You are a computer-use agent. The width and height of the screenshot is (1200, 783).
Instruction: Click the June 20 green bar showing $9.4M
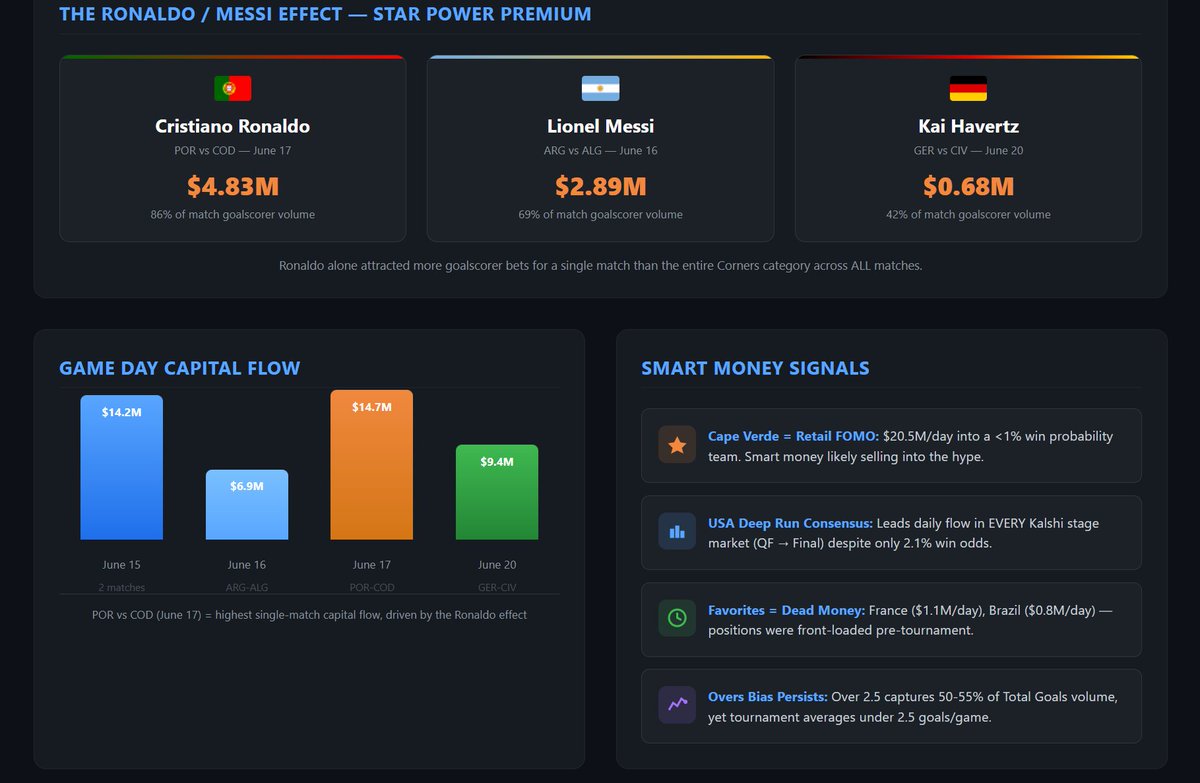click(496, 492)
